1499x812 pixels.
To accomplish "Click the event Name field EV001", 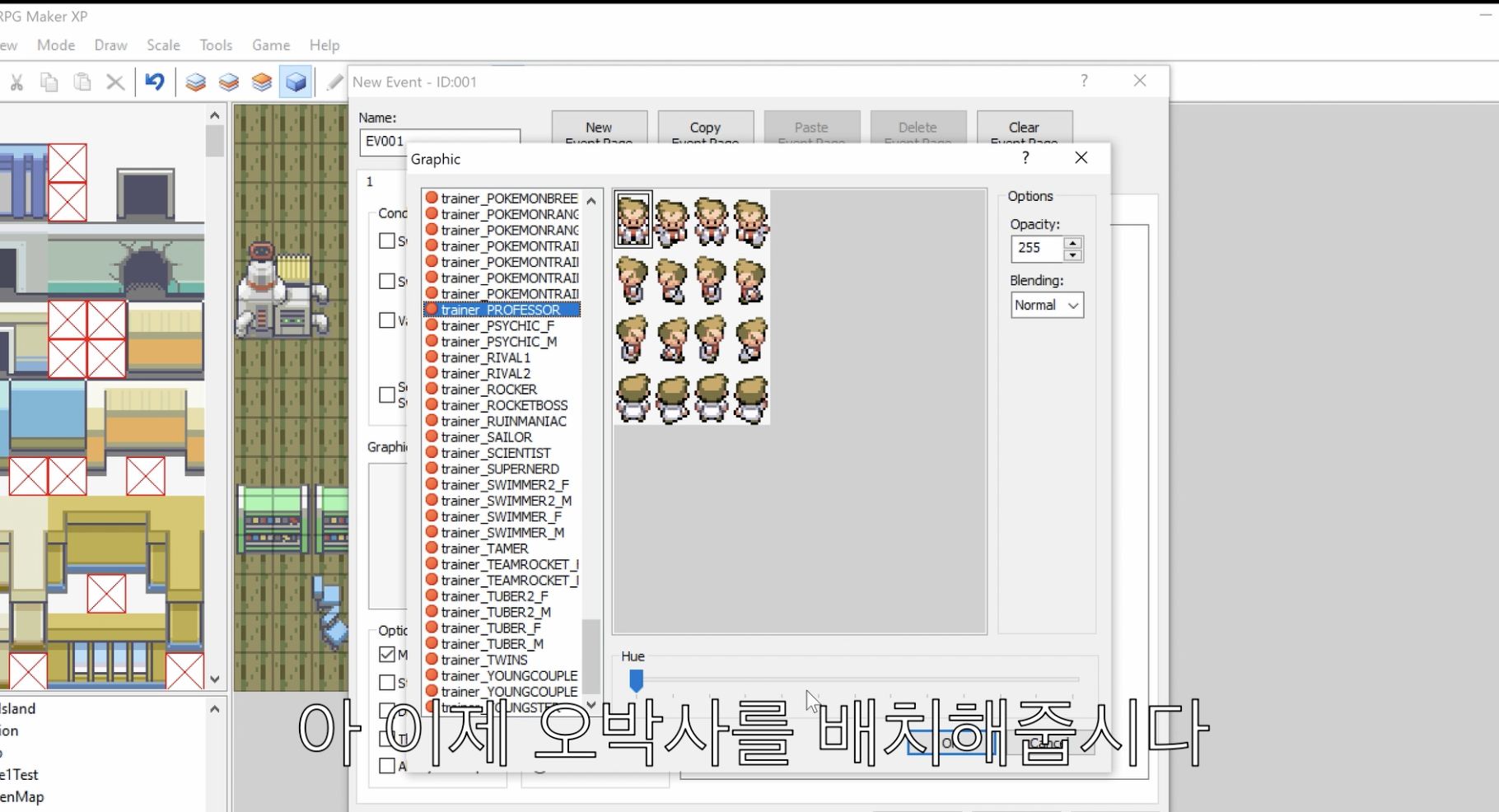I will tap(439, 141).
